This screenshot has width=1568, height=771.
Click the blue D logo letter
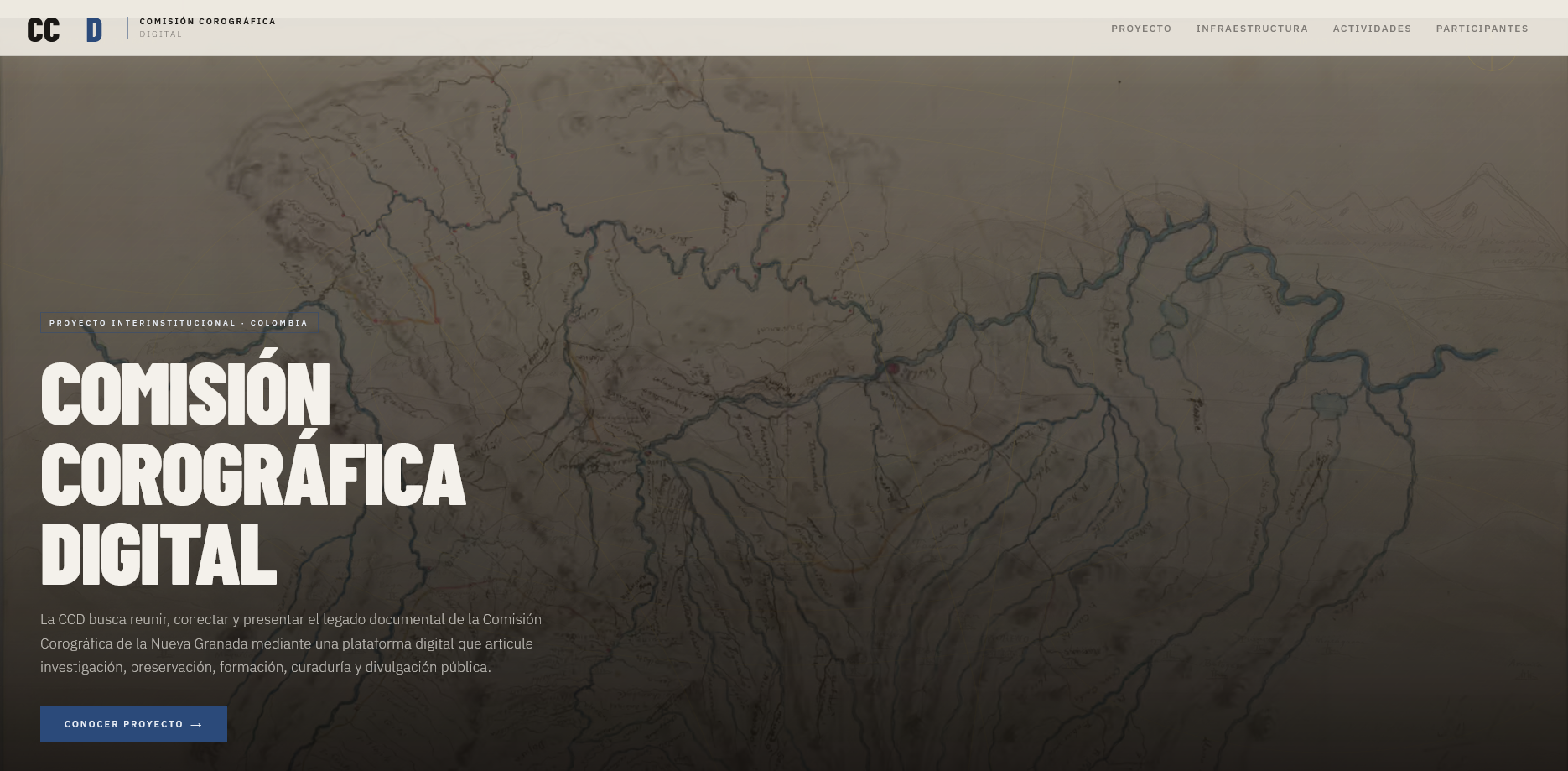coord(94,30)
